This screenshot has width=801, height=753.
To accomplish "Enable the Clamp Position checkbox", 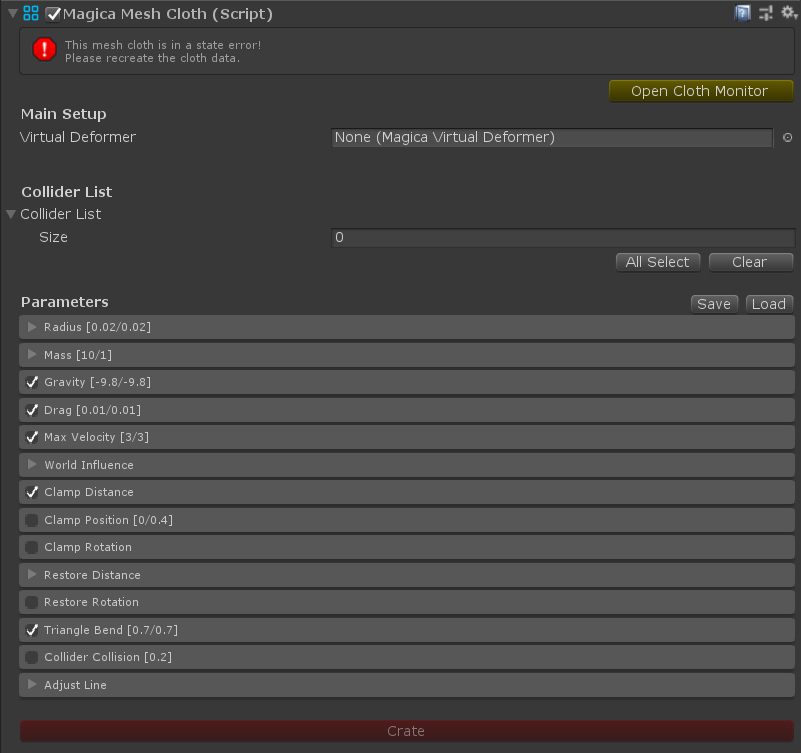I will pos(32,520).
